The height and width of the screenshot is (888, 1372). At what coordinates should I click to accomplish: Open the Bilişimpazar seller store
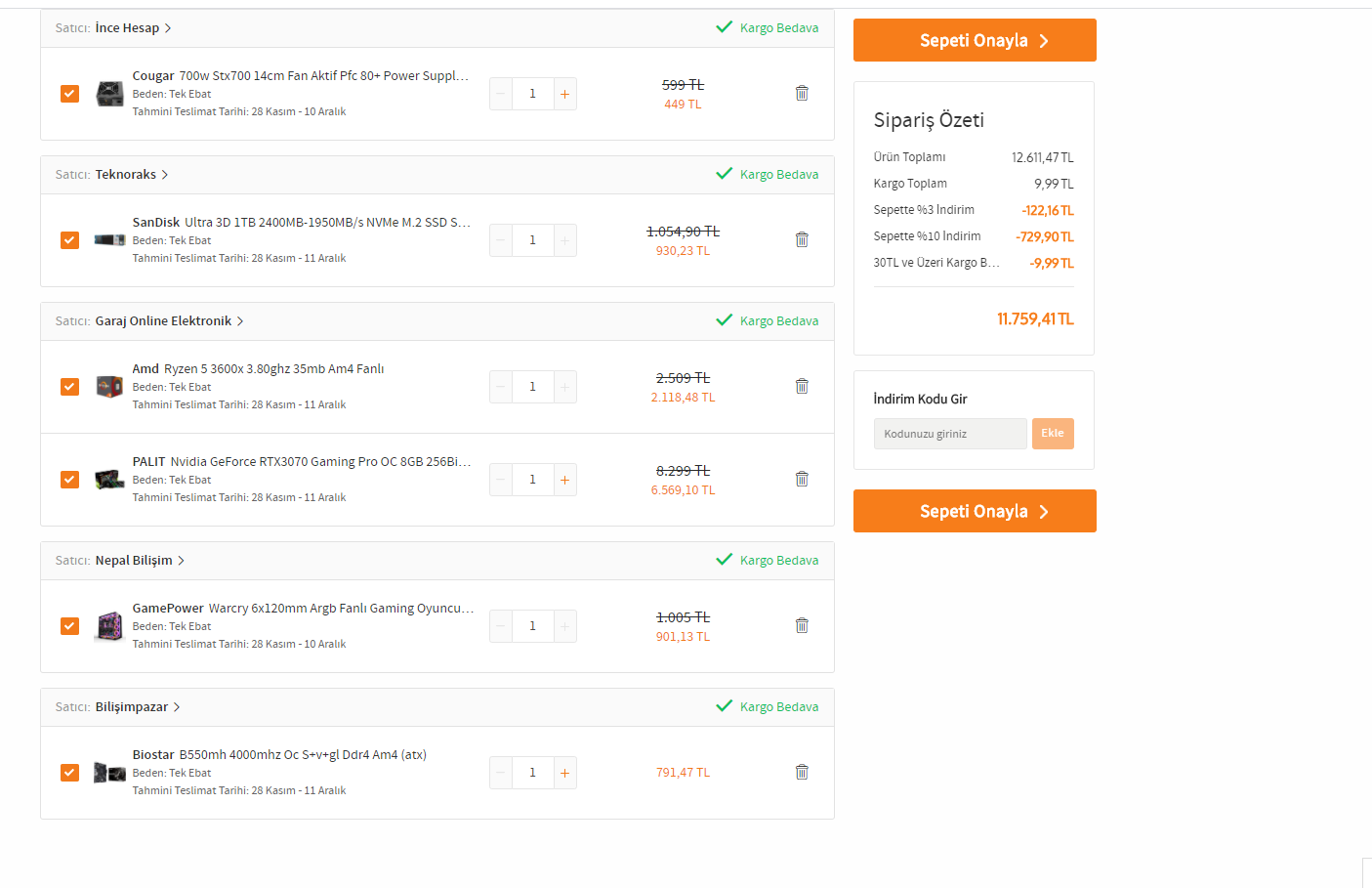[x=132, y=707]
